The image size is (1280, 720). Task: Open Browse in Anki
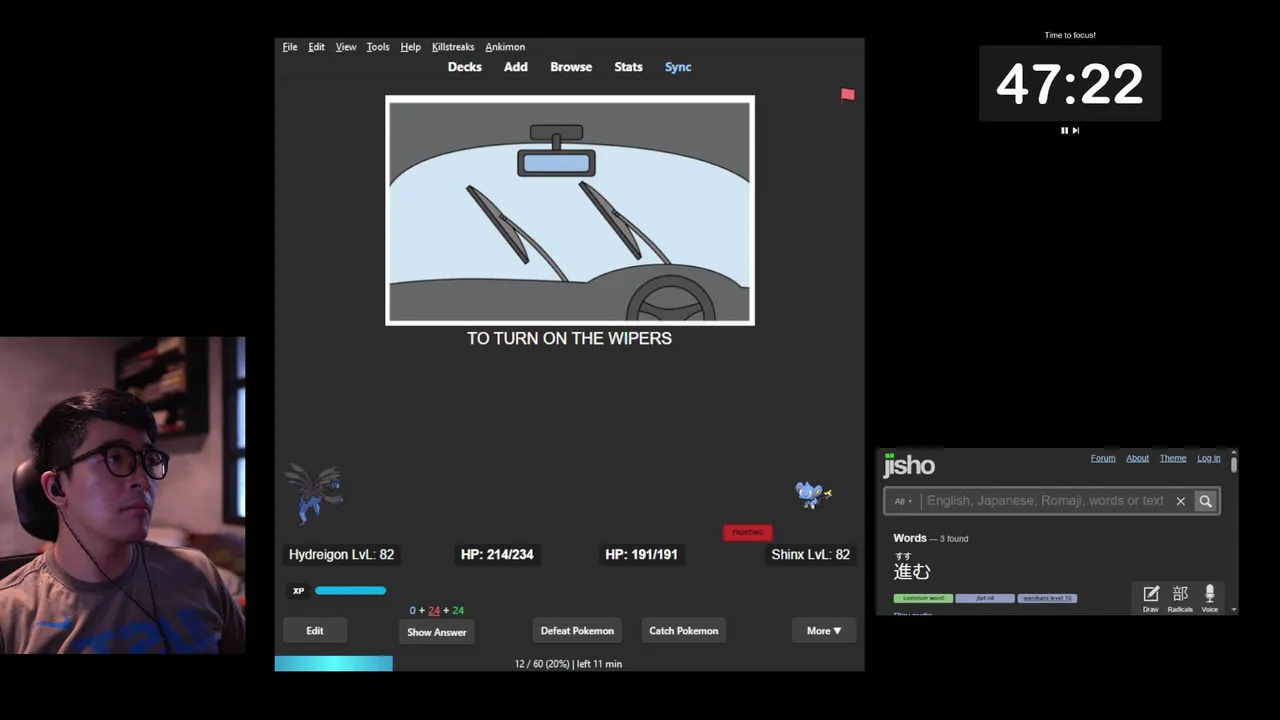571,67
